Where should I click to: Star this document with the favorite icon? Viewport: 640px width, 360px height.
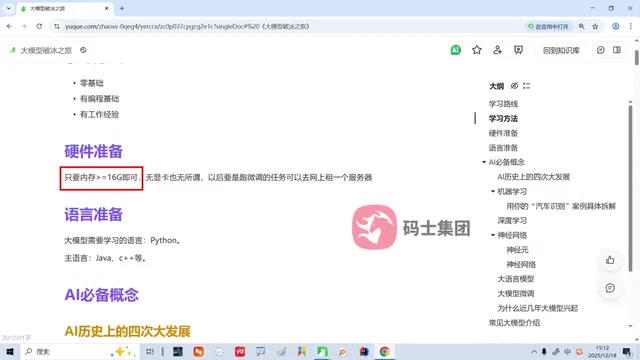click(x=476, y=50)
